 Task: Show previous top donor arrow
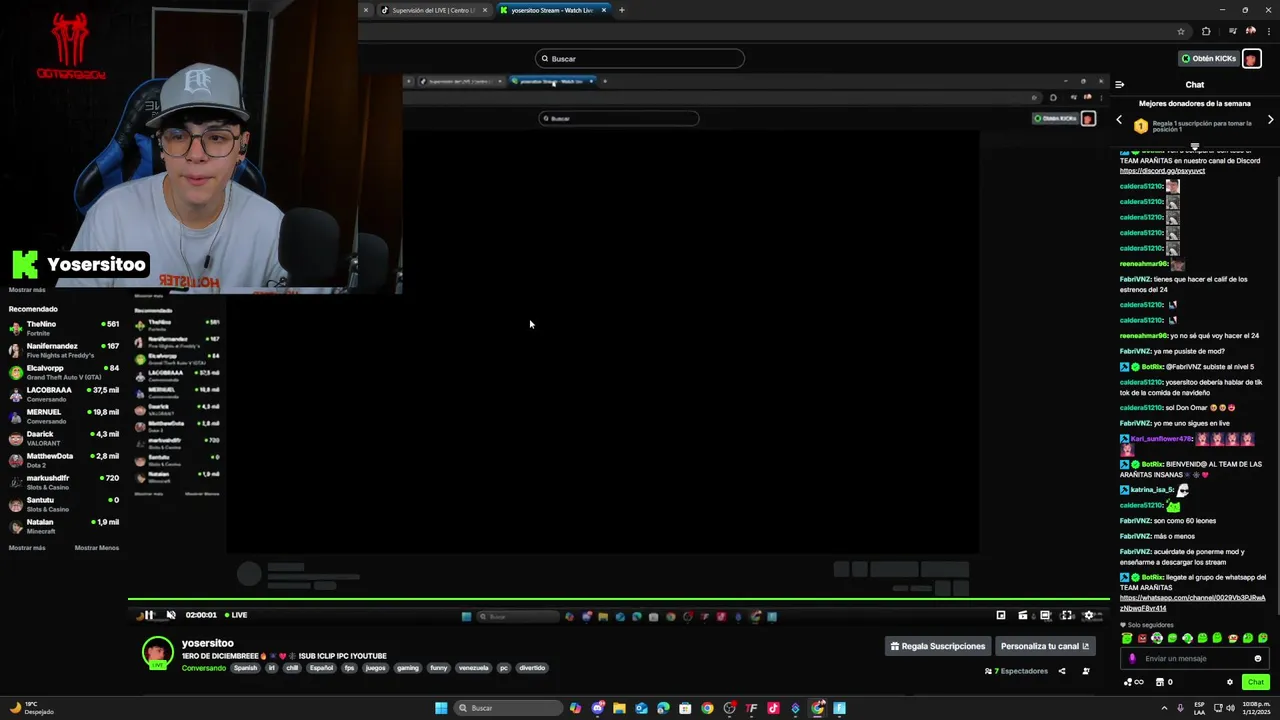click(x=1119, y=120)
